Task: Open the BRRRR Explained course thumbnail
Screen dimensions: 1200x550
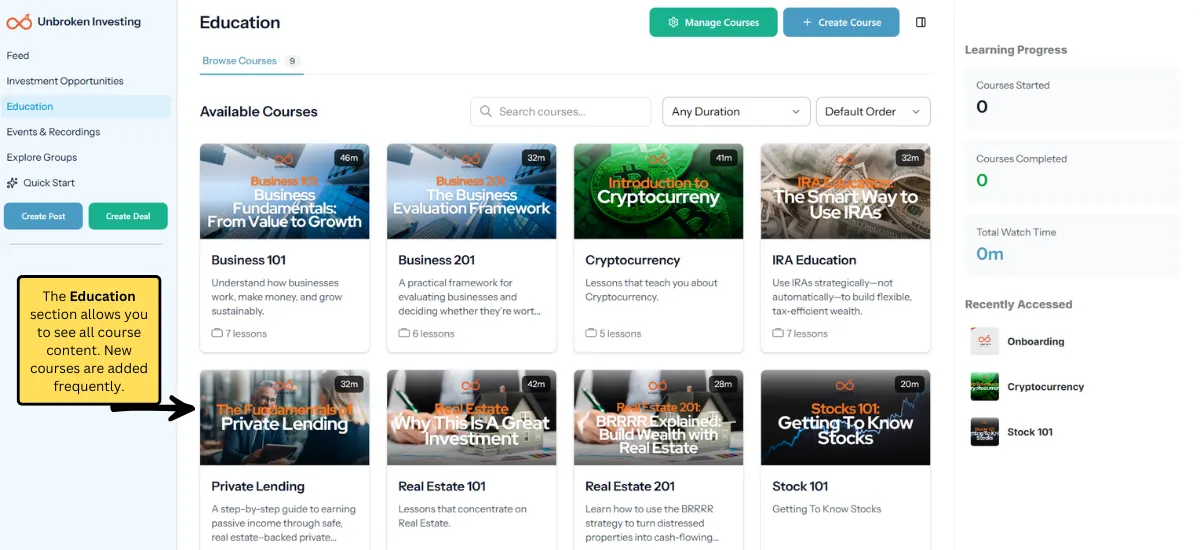Action: [659, 418]
